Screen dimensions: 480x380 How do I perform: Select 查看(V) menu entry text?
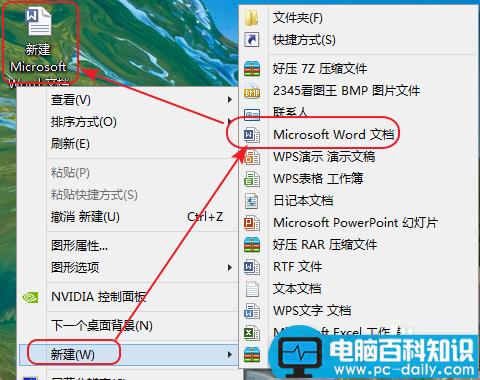[x=71, y=100]
